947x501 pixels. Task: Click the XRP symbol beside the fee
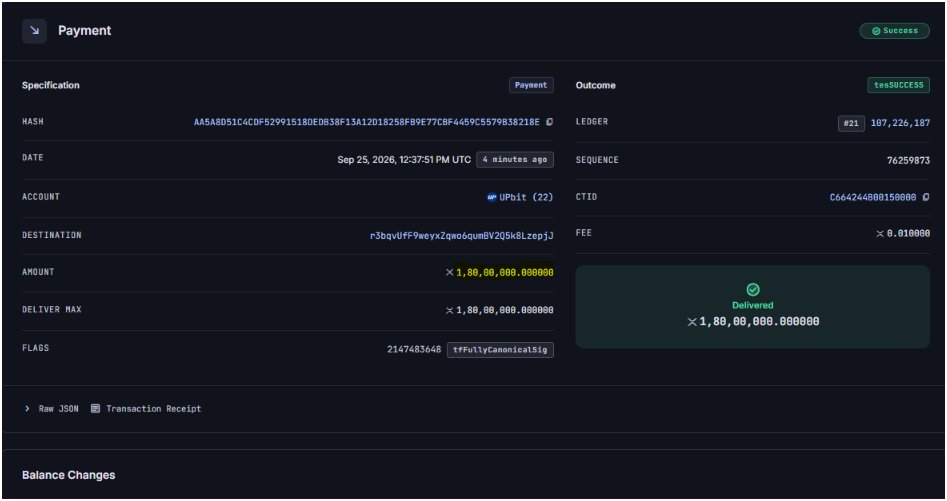pos(880,234)
